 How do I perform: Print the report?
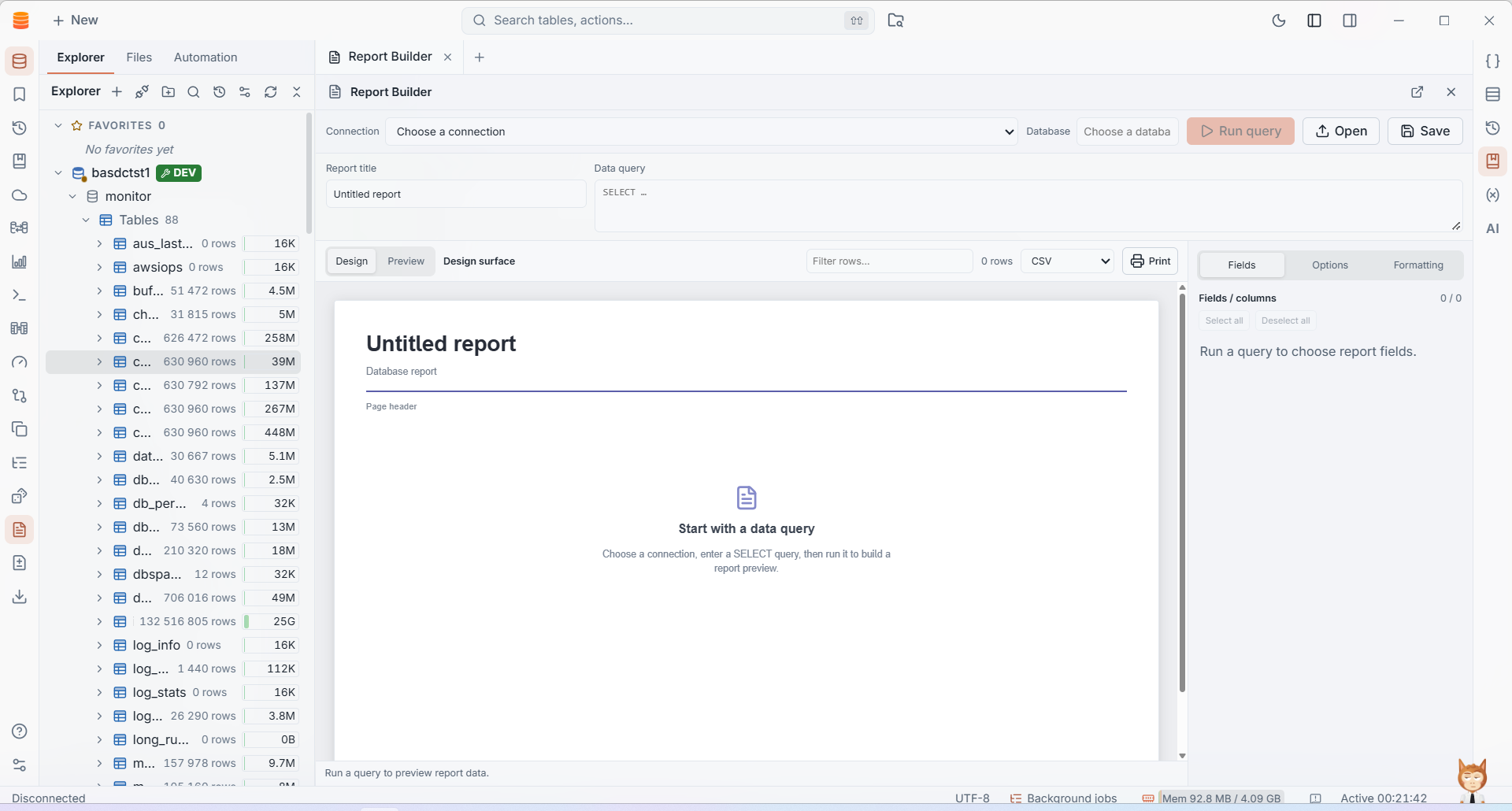pyautogui.click(x=1150, y=261)
